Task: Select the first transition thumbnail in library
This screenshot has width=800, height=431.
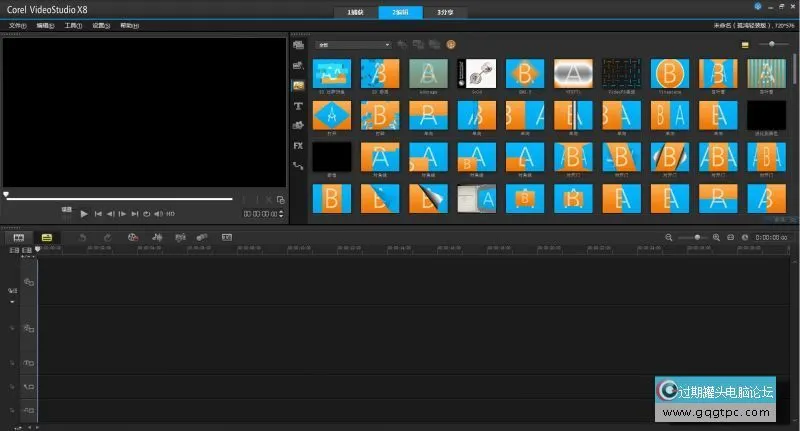Action: (331, 74)
